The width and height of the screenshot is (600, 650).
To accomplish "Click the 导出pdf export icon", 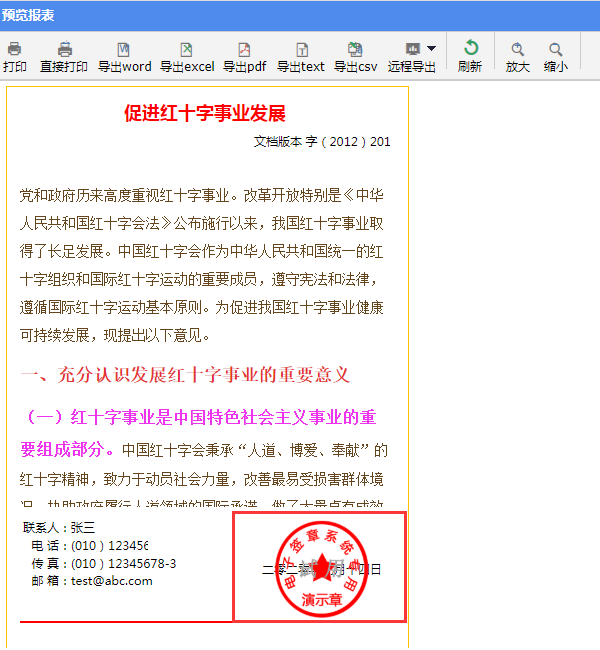I will 244,49.
